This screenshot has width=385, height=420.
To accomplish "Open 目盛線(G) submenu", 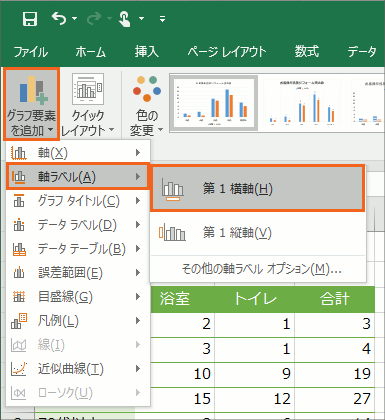I will coord(78,297).
